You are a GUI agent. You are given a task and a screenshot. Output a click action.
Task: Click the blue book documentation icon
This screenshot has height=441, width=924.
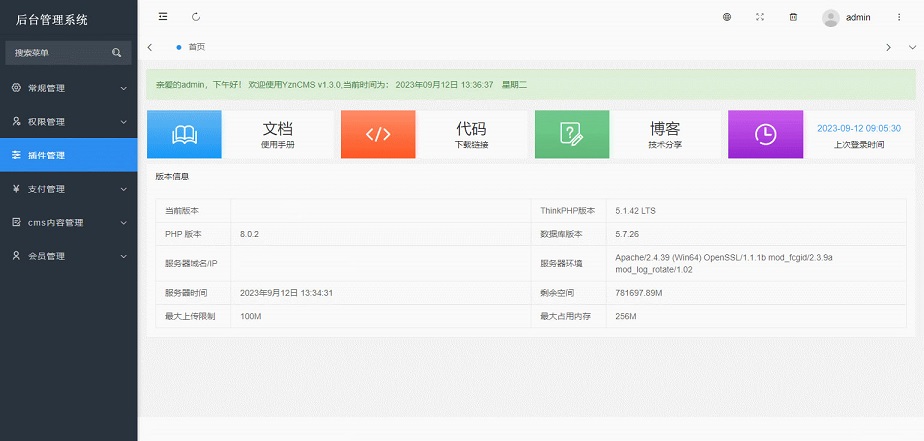184,134
